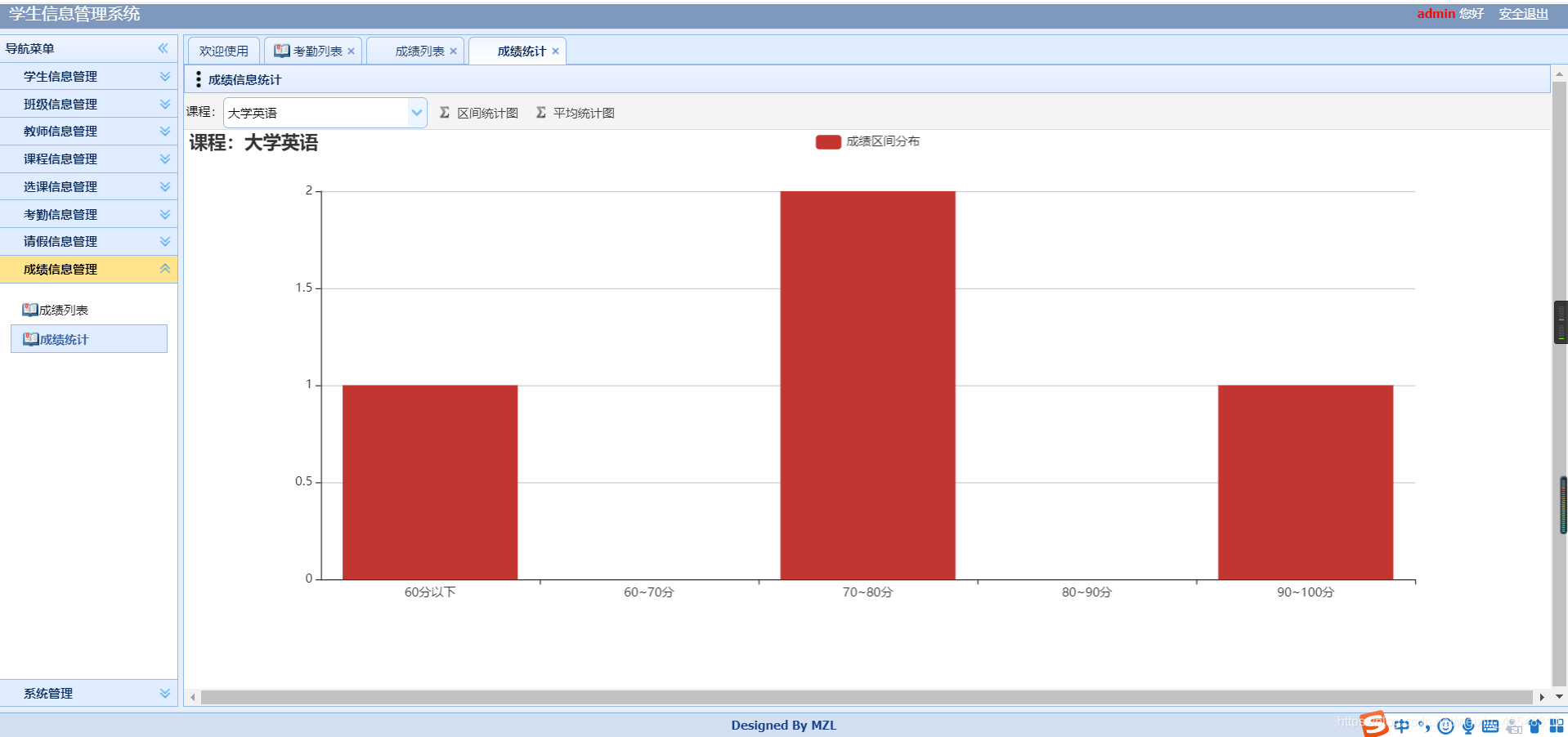Click the vertical scrollbar up arrow
The image size is (1568, 737).
[1559, 74]
